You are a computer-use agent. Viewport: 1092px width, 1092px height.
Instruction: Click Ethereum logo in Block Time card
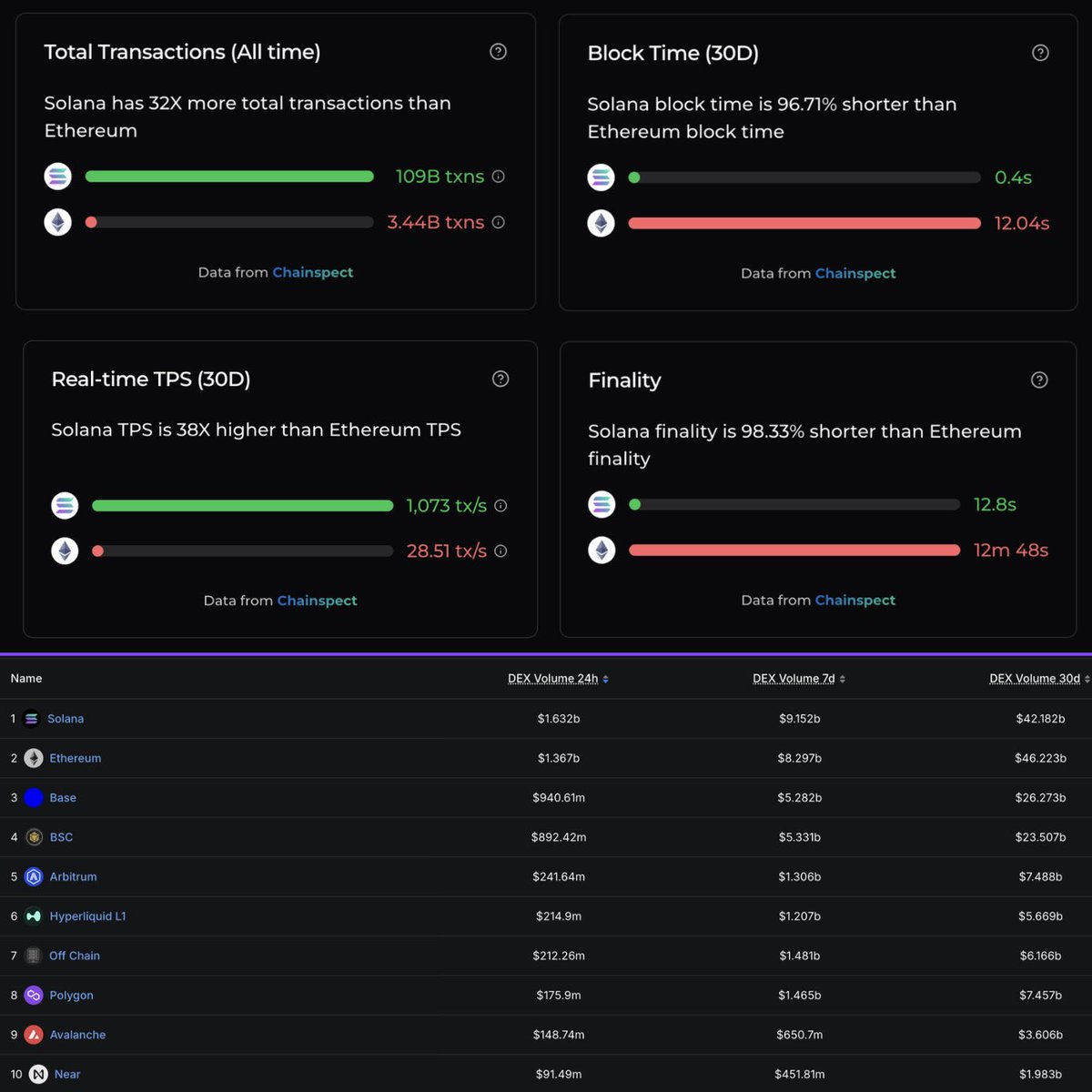click(x=601, y=223)
